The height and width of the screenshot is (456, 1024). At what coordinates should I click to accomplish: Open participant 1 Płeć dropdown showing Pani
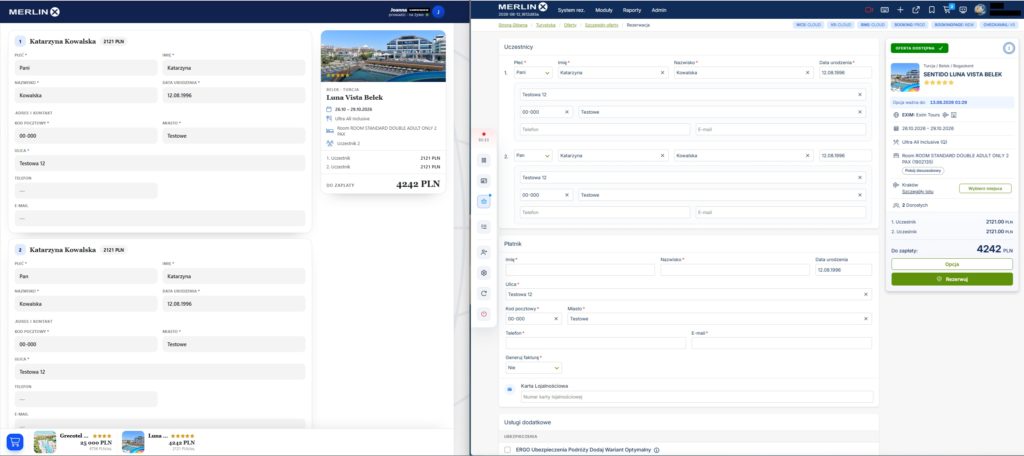pos(533,73)
